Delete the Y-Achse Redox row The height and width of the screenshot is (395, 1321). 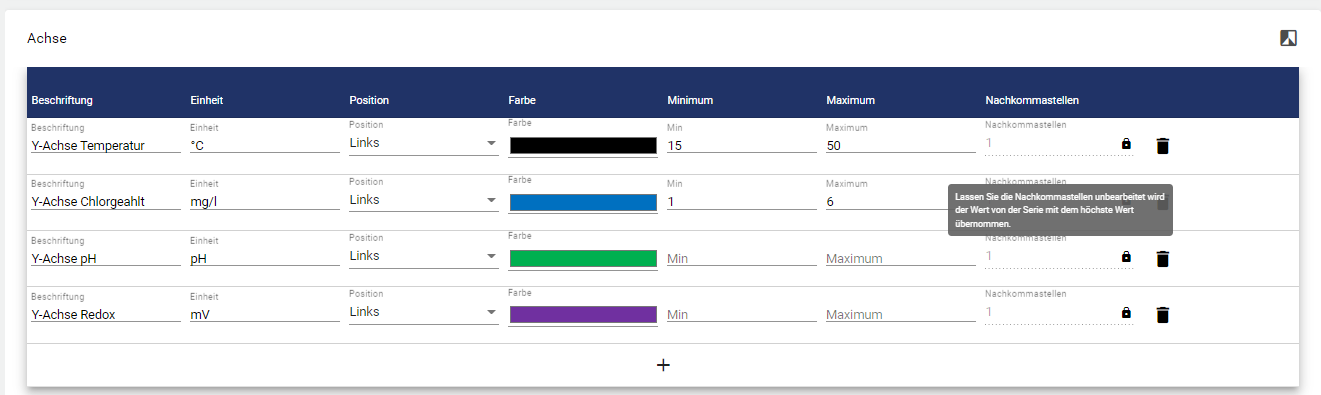(x=1162, y=315)
